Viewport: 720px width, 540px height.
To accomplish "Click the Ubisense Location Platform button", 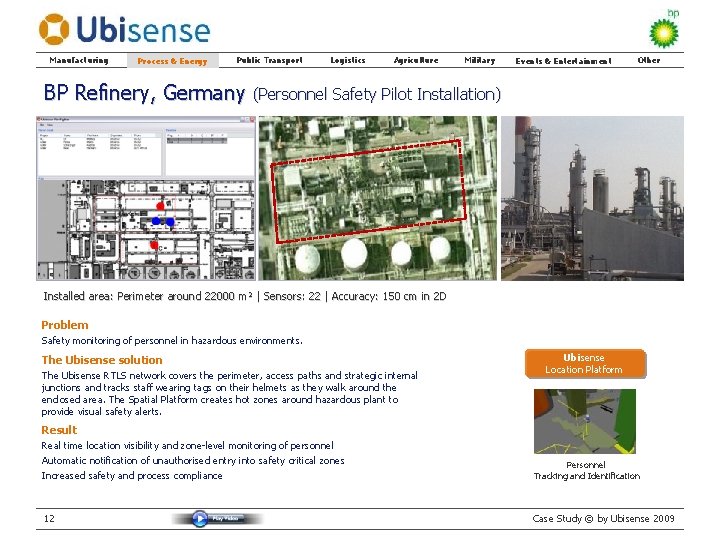I will point(585,364).
